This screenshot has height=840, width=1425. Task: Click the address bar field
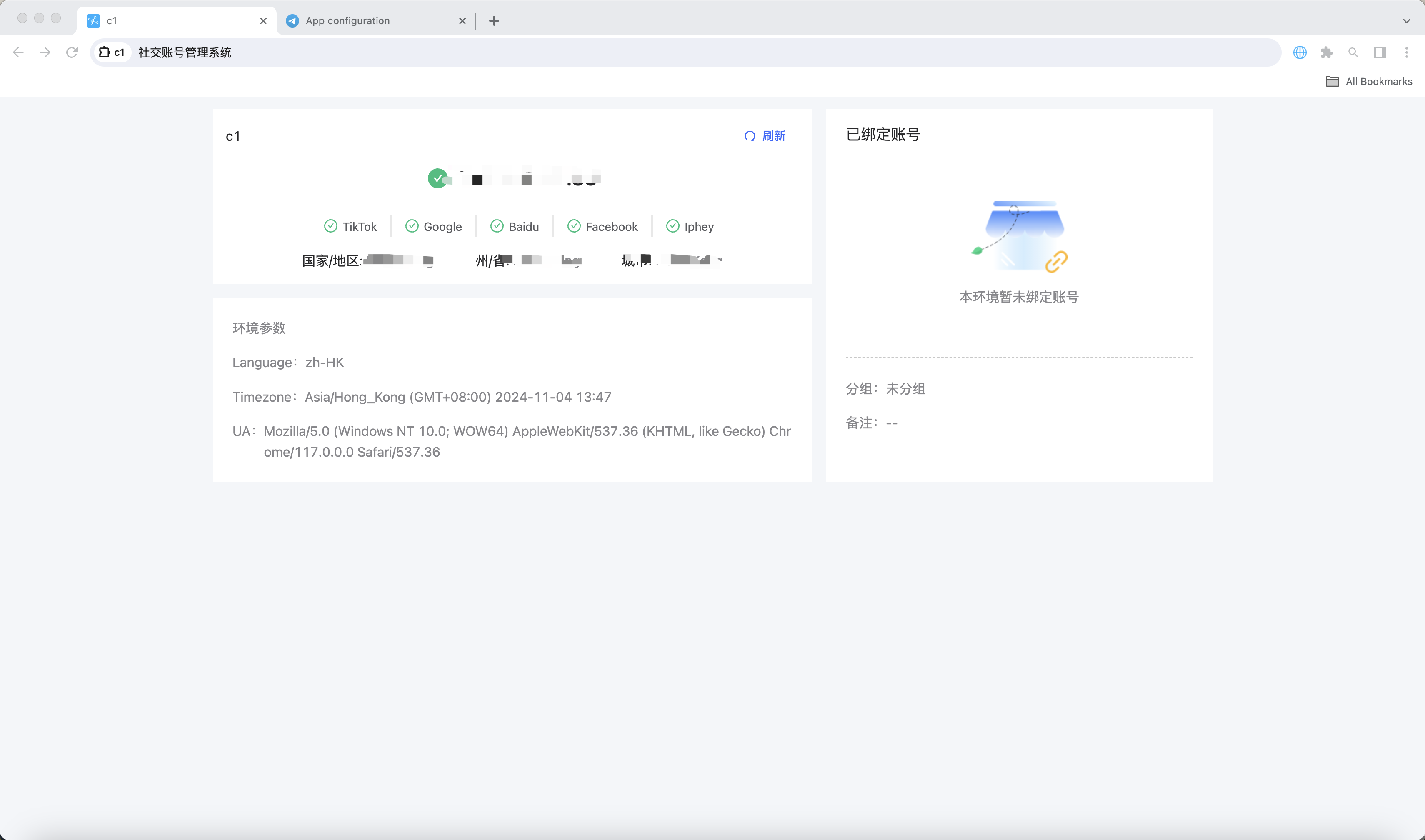(685, 52)
